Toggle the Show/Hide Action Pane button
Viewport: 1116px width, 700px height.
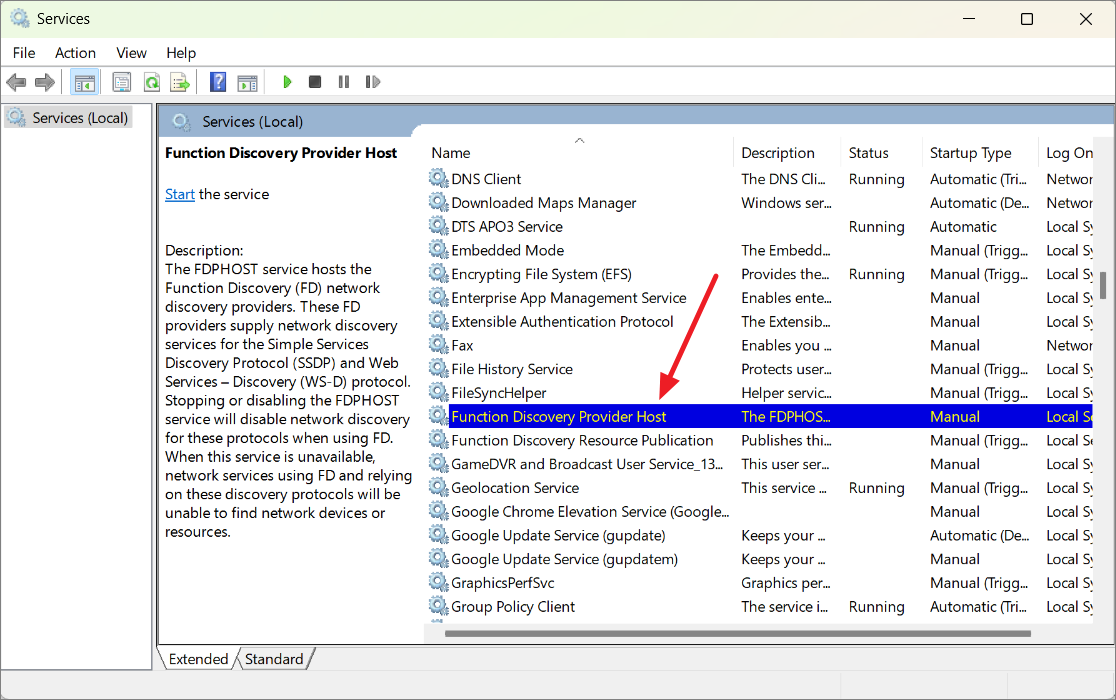247,81
